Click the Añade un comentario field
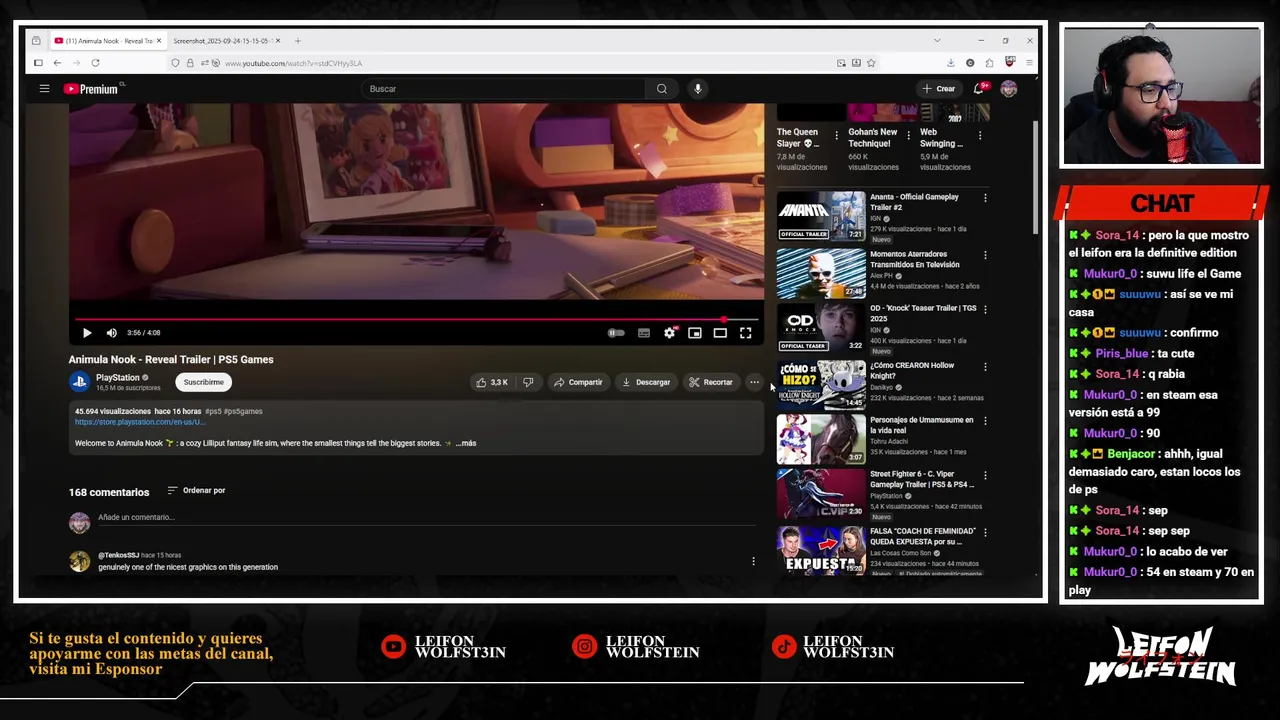The height and width of the screenshot is (720, 1280). (x=427, y=517)
